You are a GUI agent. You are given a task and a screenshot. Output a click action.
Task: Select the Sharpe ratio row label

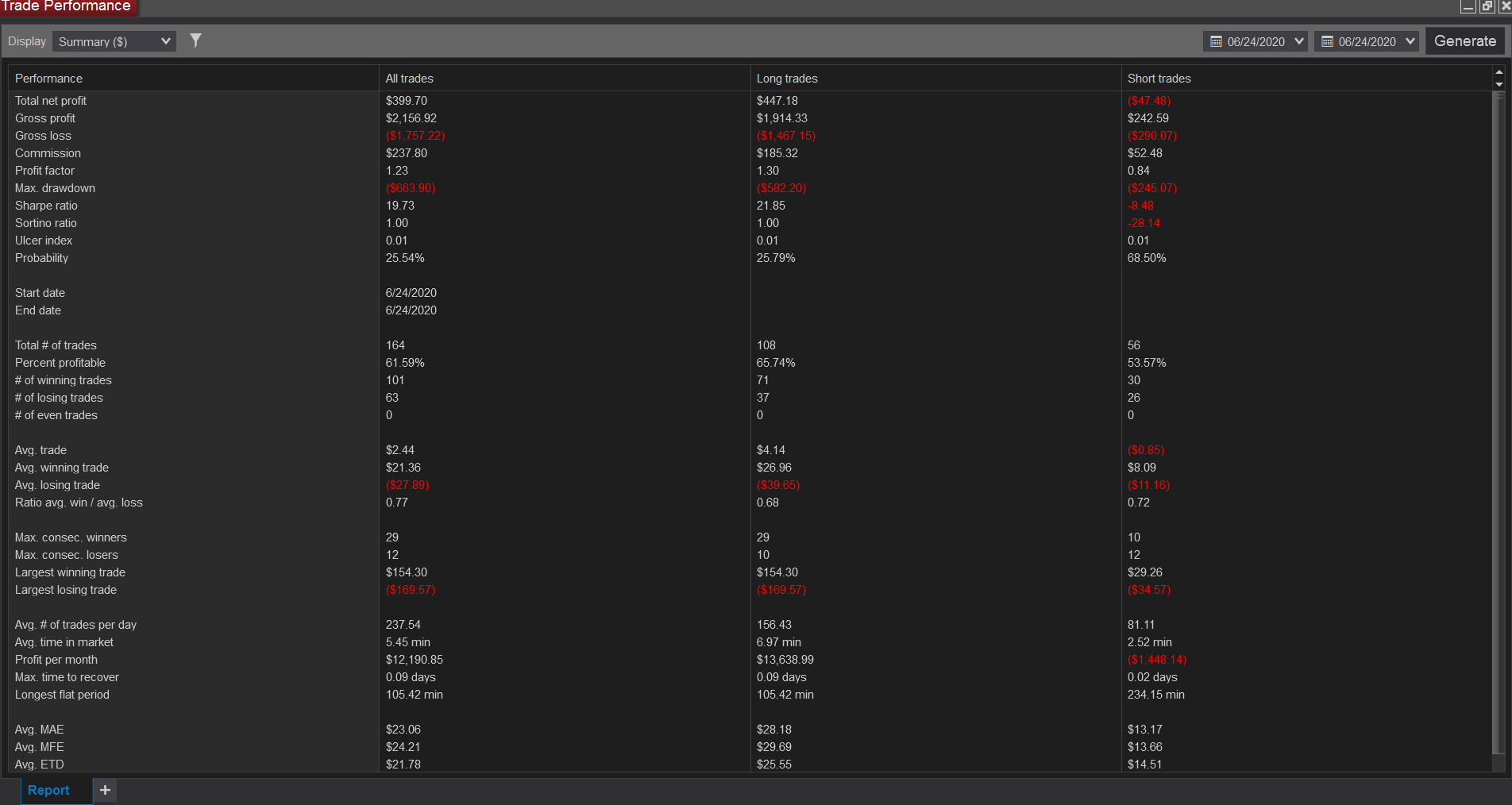(46, 206)
